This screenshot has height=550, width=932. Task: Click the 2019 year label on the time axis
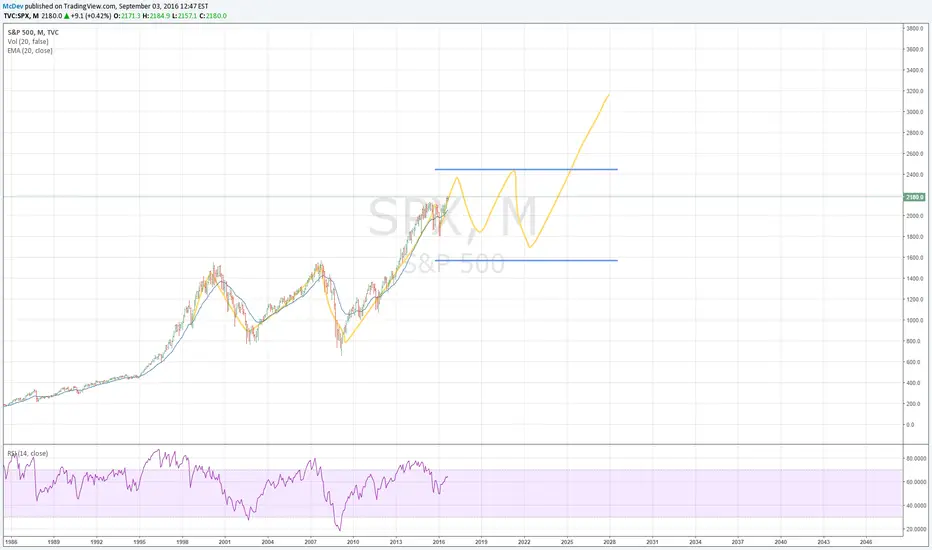click(x=481, y=542)
